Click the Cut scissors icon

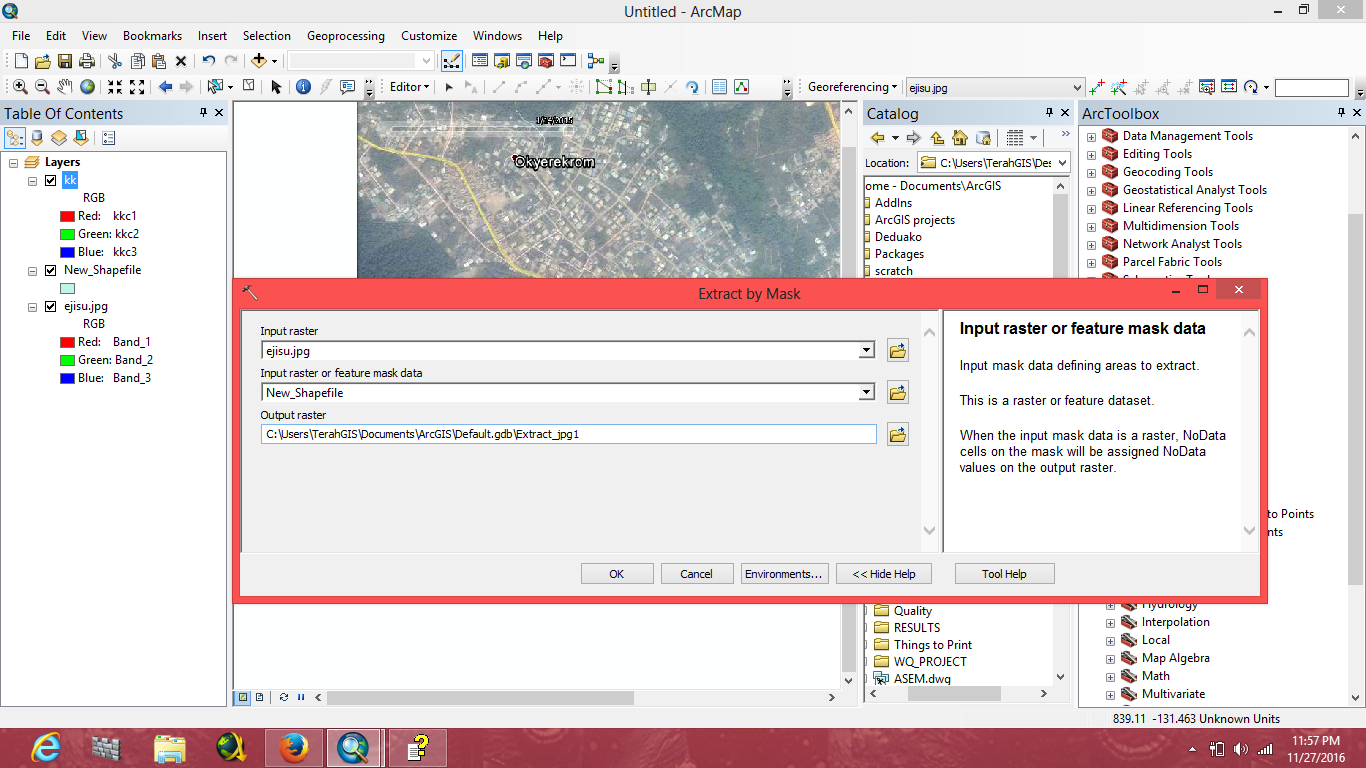tap(115, 61)
